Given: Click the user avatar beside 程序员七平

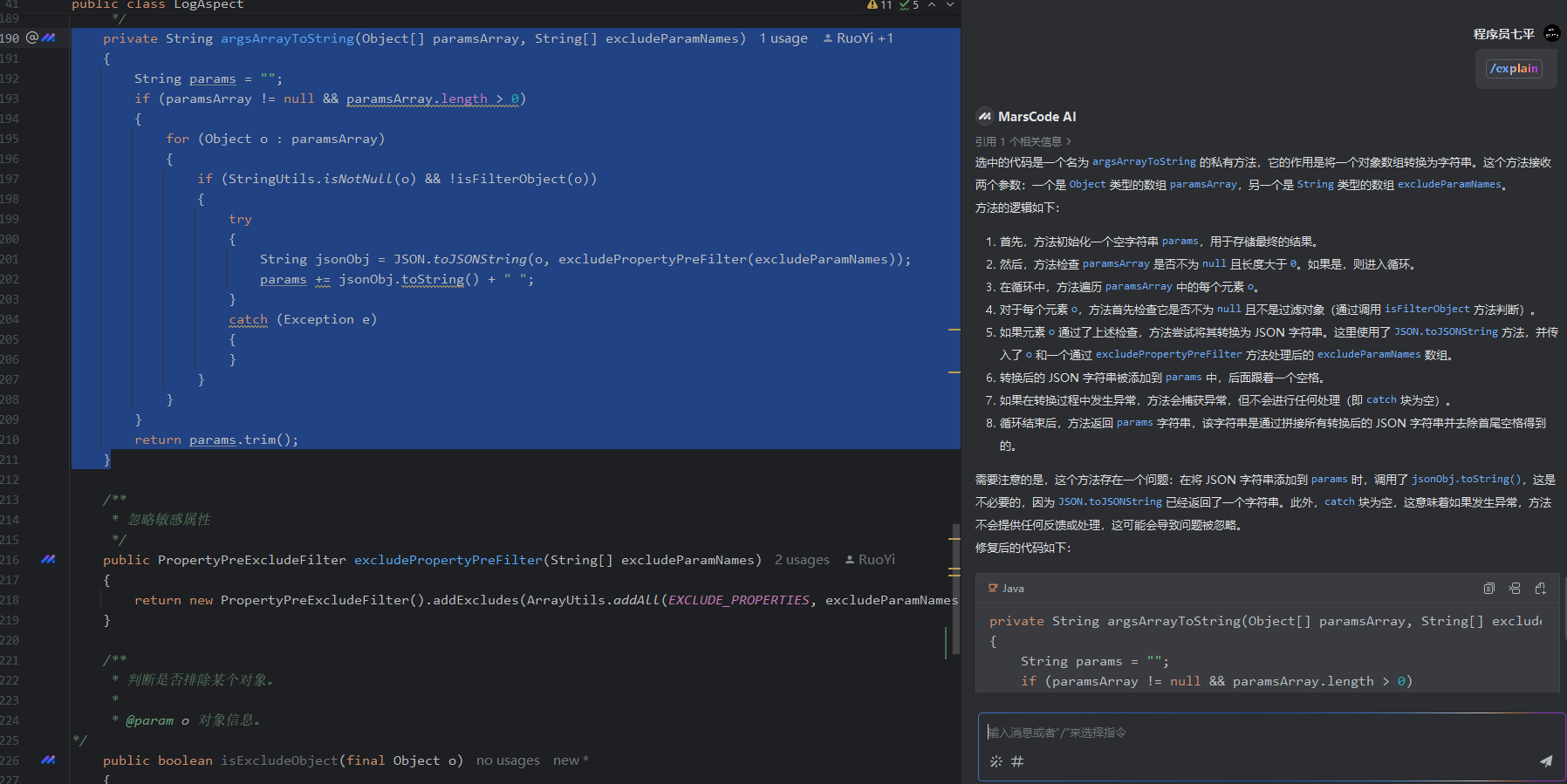Looking at the screenshot, I should [1551, 34].
